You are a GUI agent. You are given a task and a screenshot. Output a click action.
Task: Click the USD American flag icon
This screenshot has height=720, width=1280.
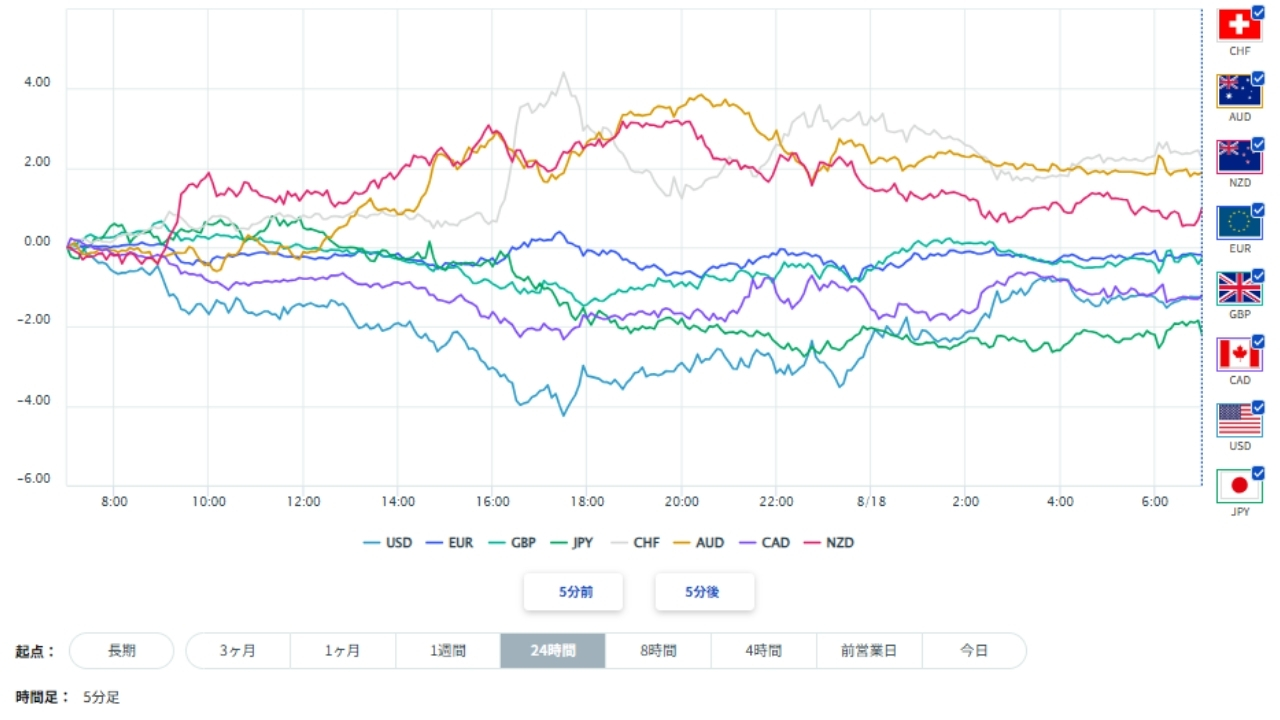1239,420
